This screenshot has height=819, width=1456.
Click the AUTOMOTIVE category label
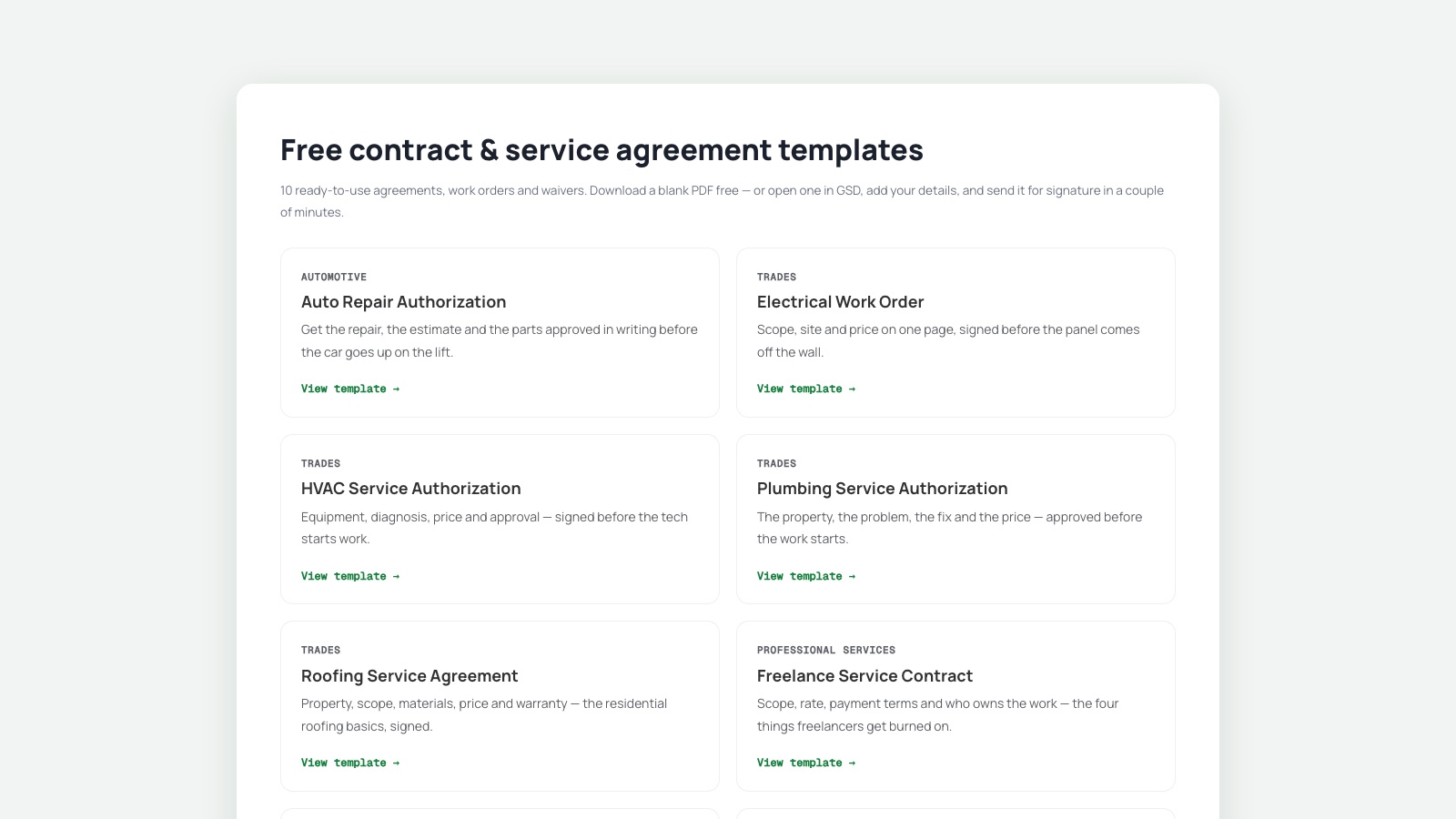tap(334, 277)
